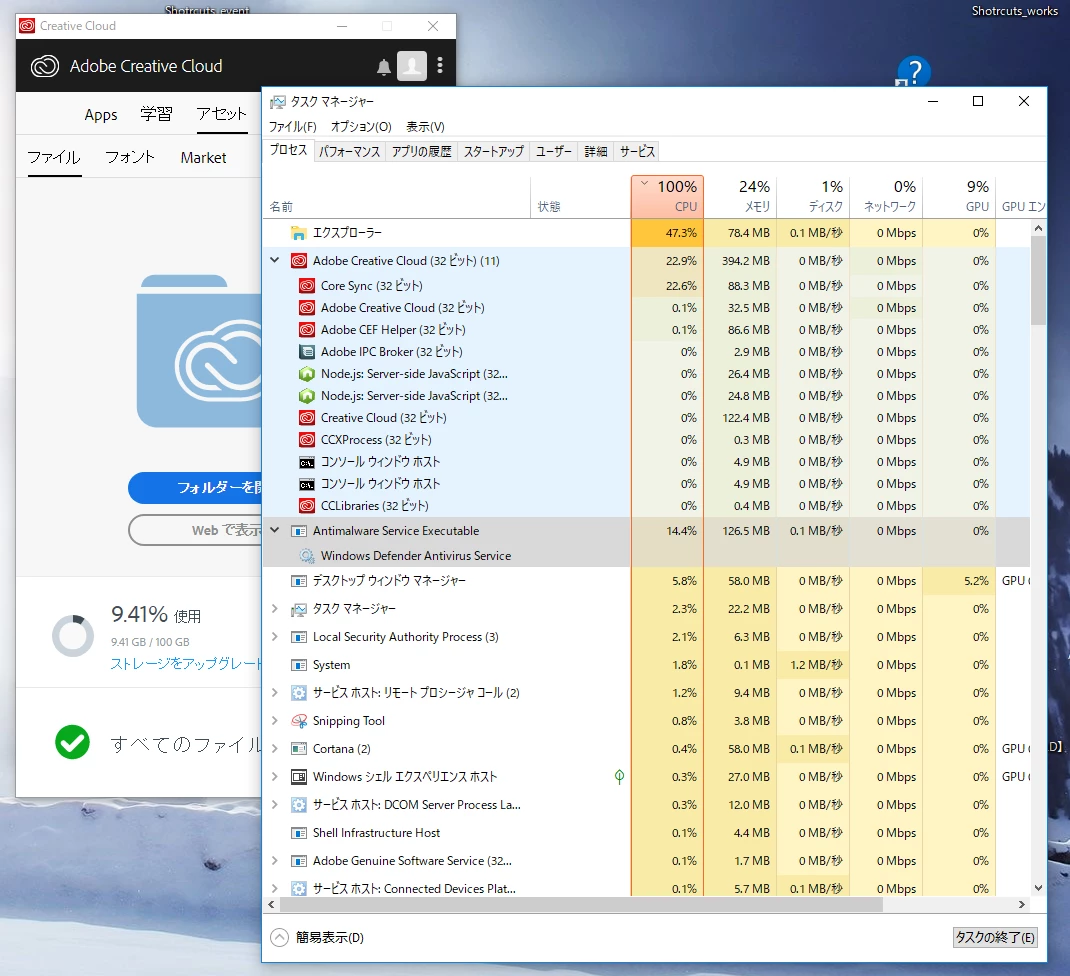Screen dimensions: 1070x976
Task: Sort by the ネットワーク column header
Action: [x=886, y=197]
